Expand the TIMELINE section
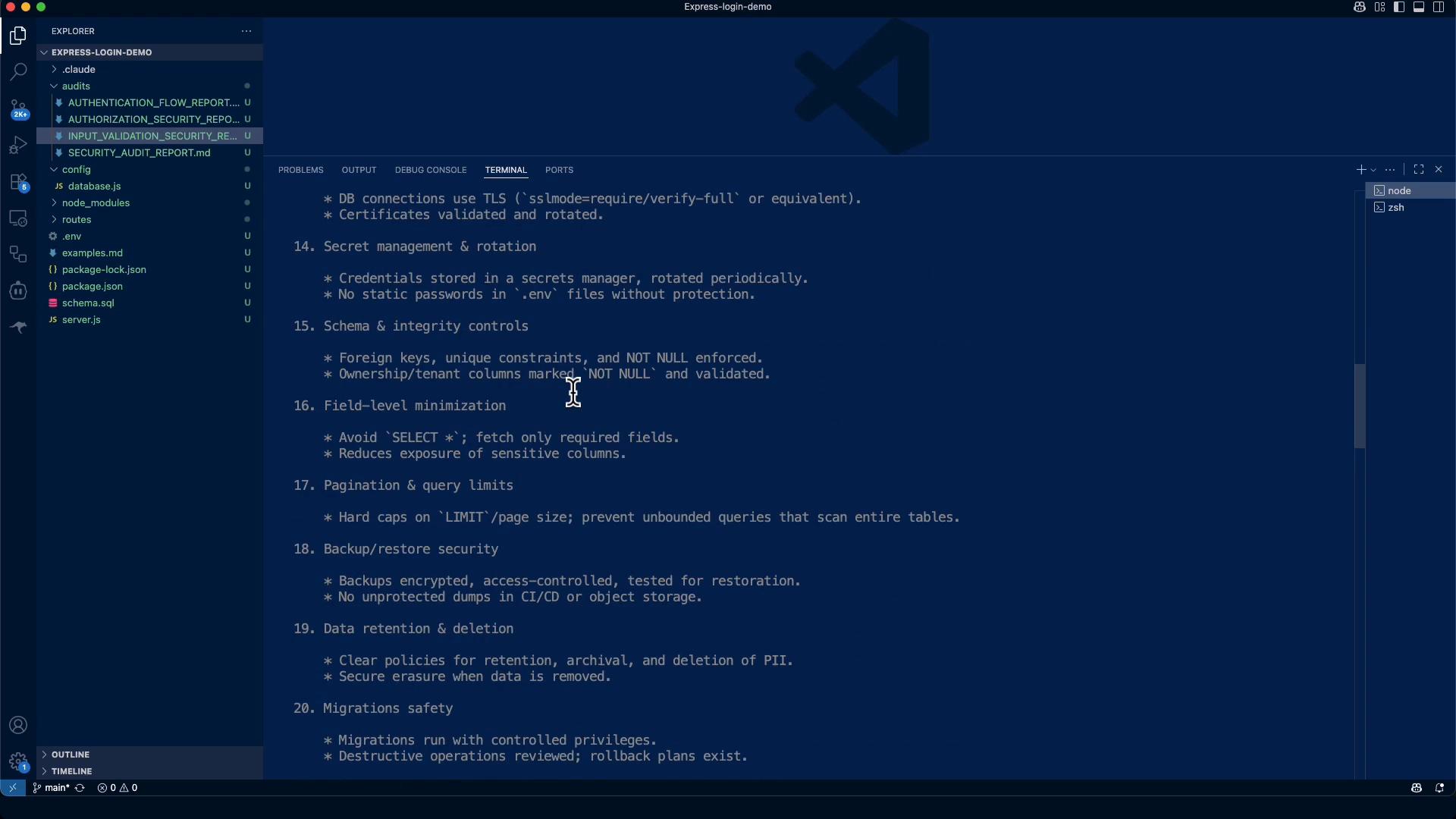 coord(149,771)
